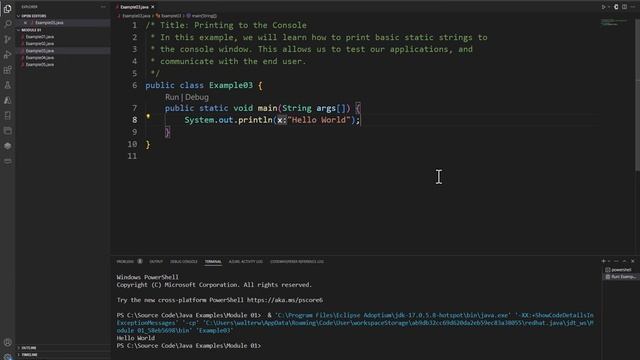Select Example03.java under Open Editors
The width and height of the screenshot is (640, 360).
[49, 23]
